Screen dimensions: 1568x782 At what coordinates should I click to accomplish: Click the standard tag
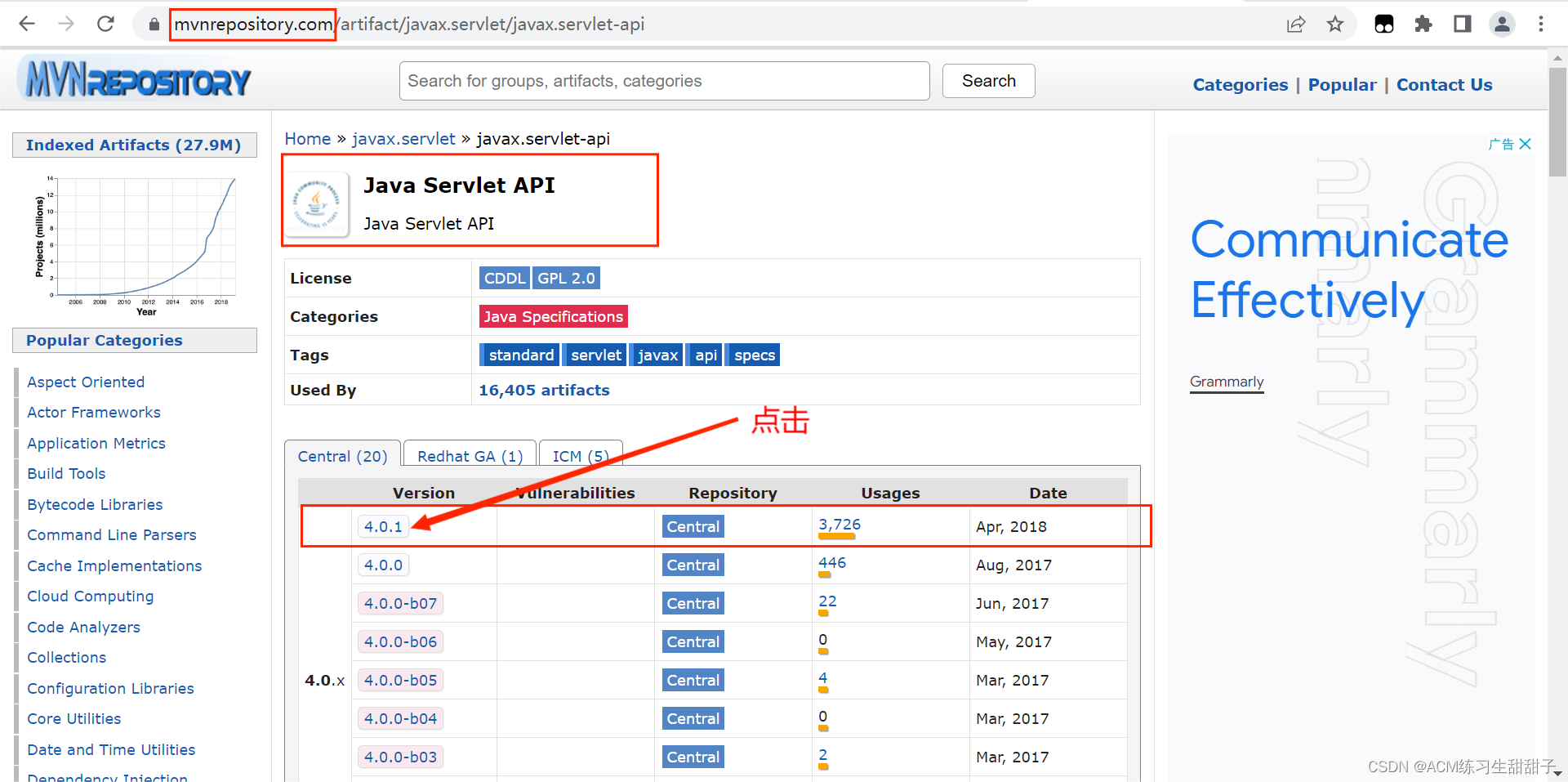tap(519, 355)
